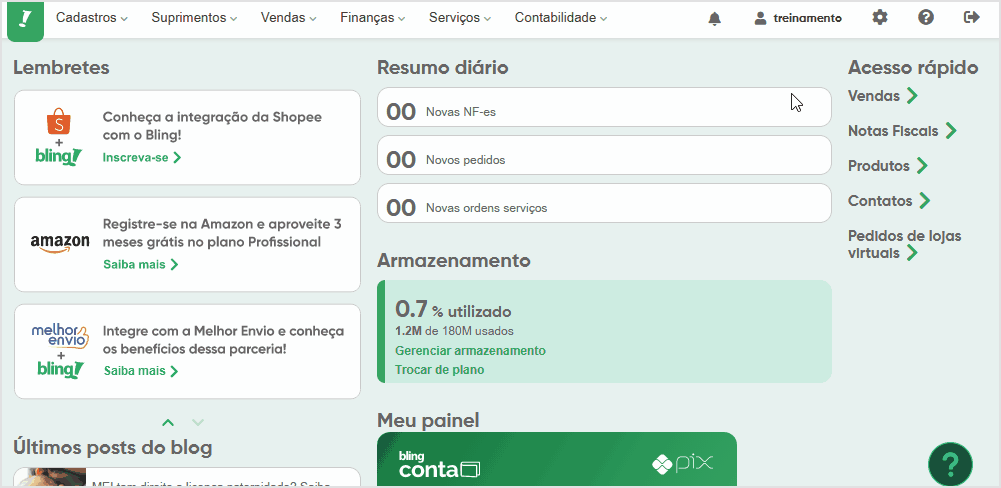Click the blog post thumbnail image

pos(50,477)
